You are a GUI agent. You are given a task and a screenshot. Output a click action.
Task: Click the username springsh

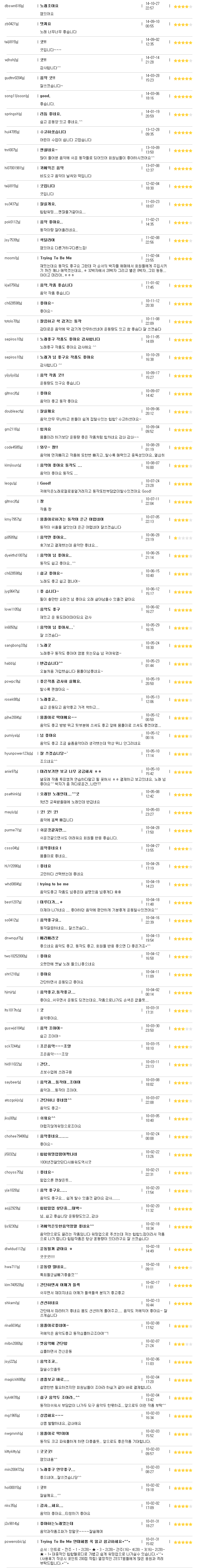(13, 114)
